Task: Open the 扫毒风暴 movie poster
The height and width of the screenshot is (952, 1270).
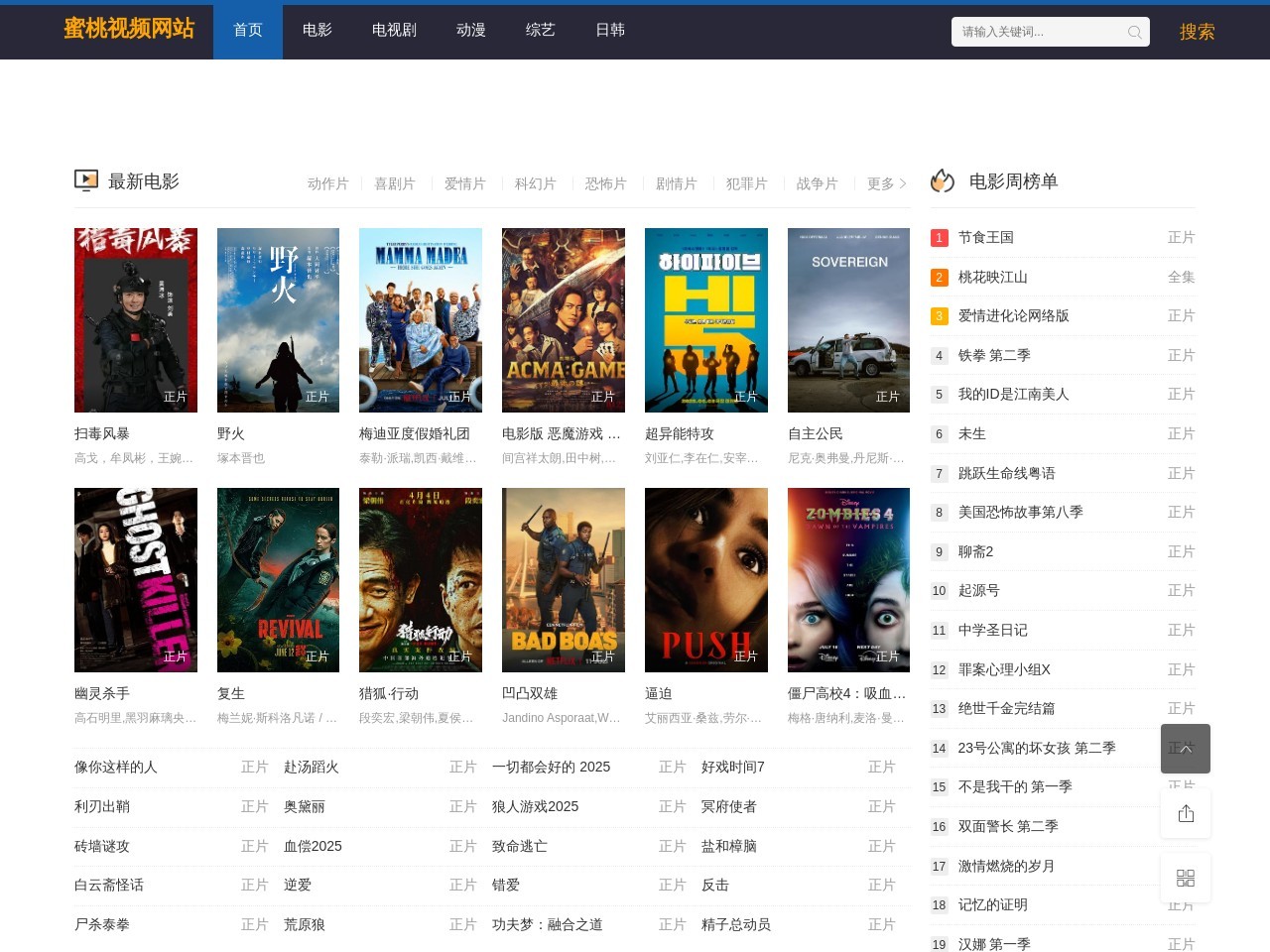Action: 136,319
